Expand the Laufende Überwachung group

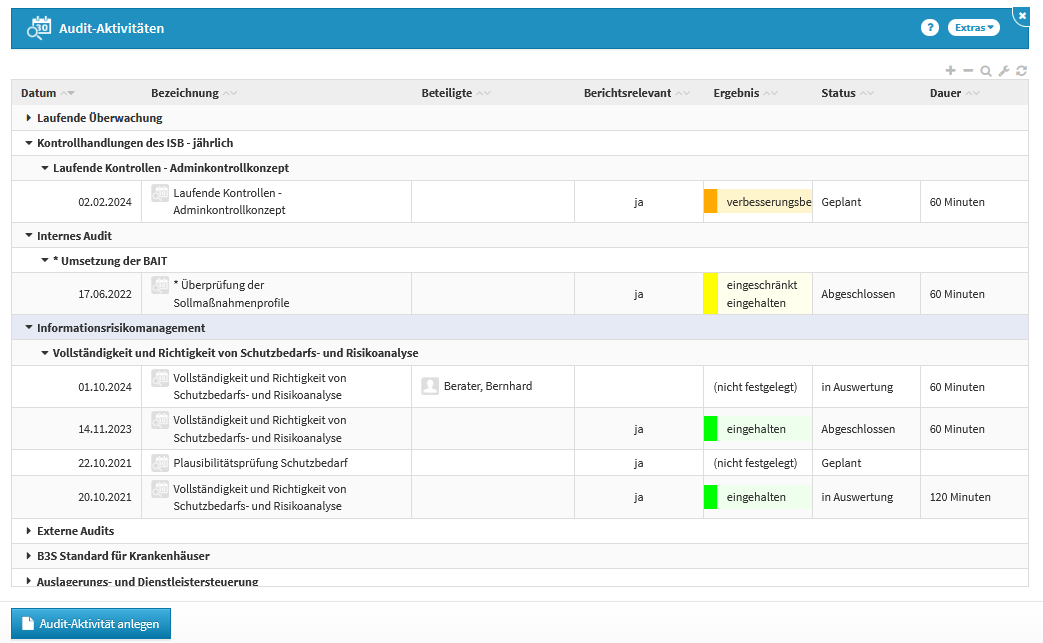tap(29, 118)
